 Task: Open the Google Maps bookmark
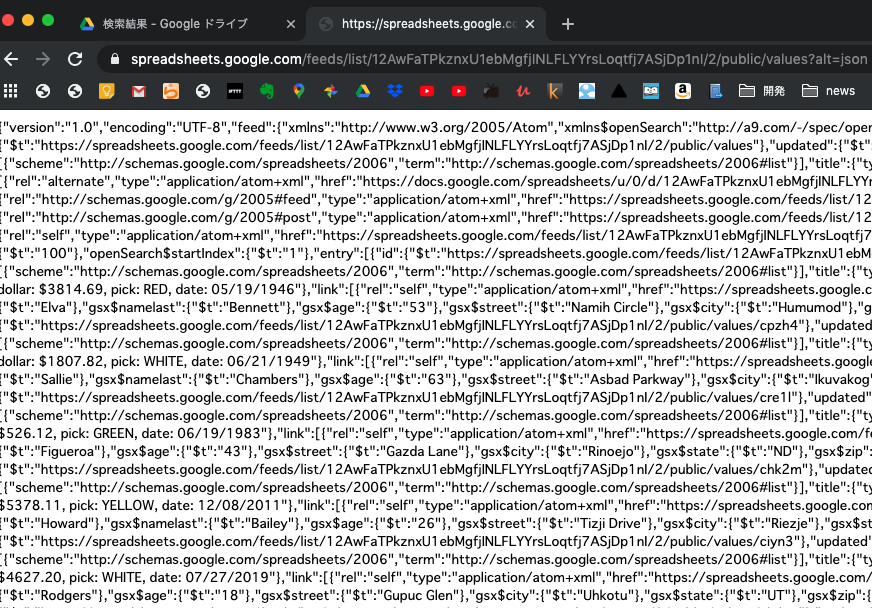pyautogui.click(x=299, y=91)
